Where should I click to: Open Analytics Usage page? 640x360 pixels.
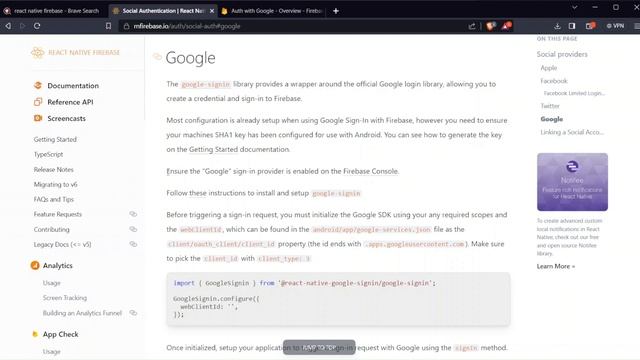click(x=51, y=283)
